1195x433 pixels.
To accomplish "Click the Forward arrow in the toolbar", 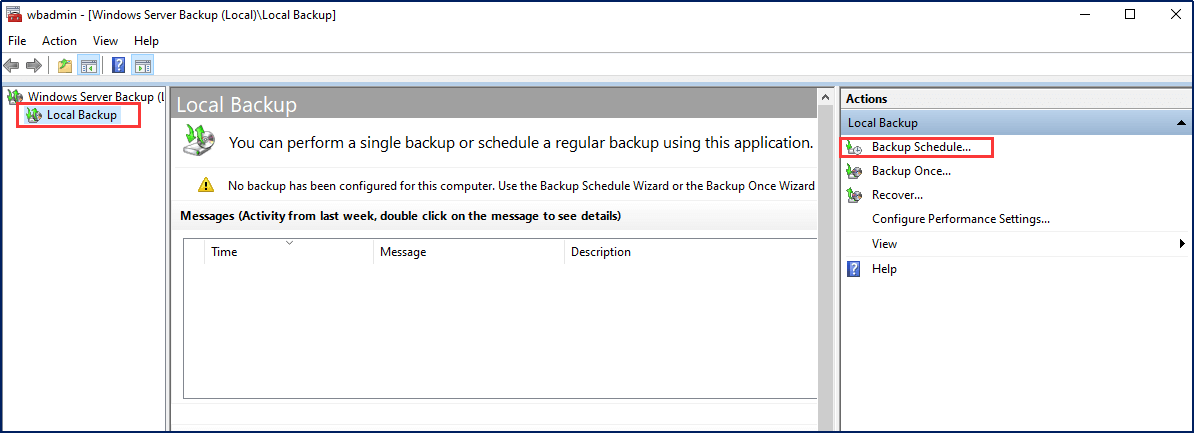I will 34,66.
